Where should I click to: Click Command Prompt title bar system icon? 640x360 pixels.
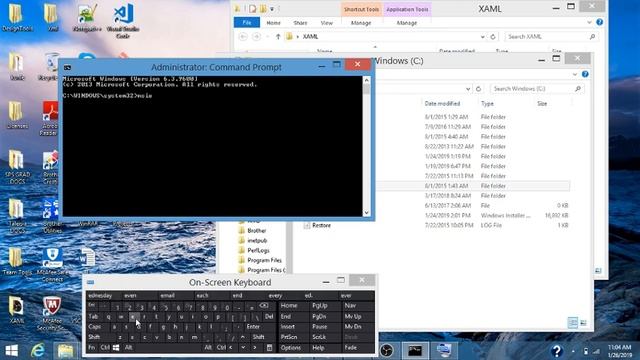[x=68, y=67]
